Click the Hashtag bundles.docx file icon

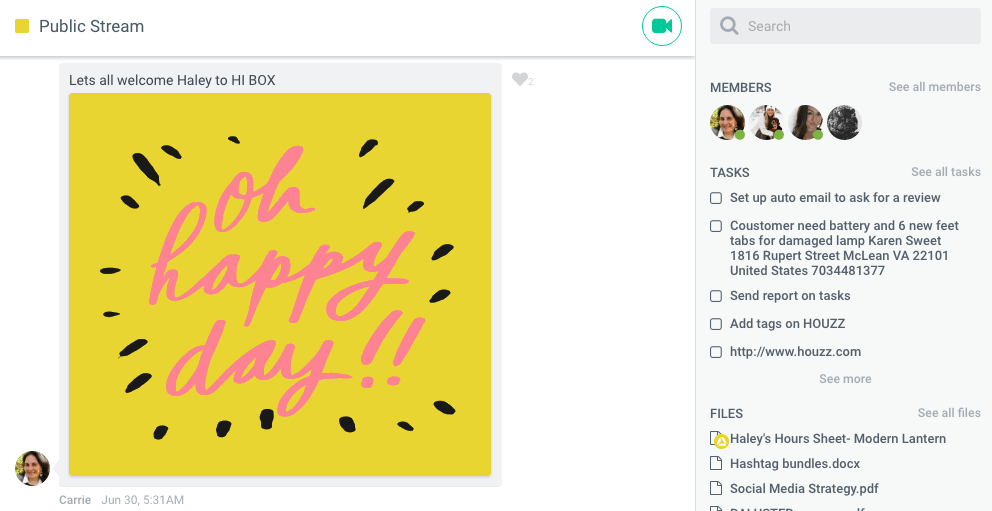click(716, 464)
